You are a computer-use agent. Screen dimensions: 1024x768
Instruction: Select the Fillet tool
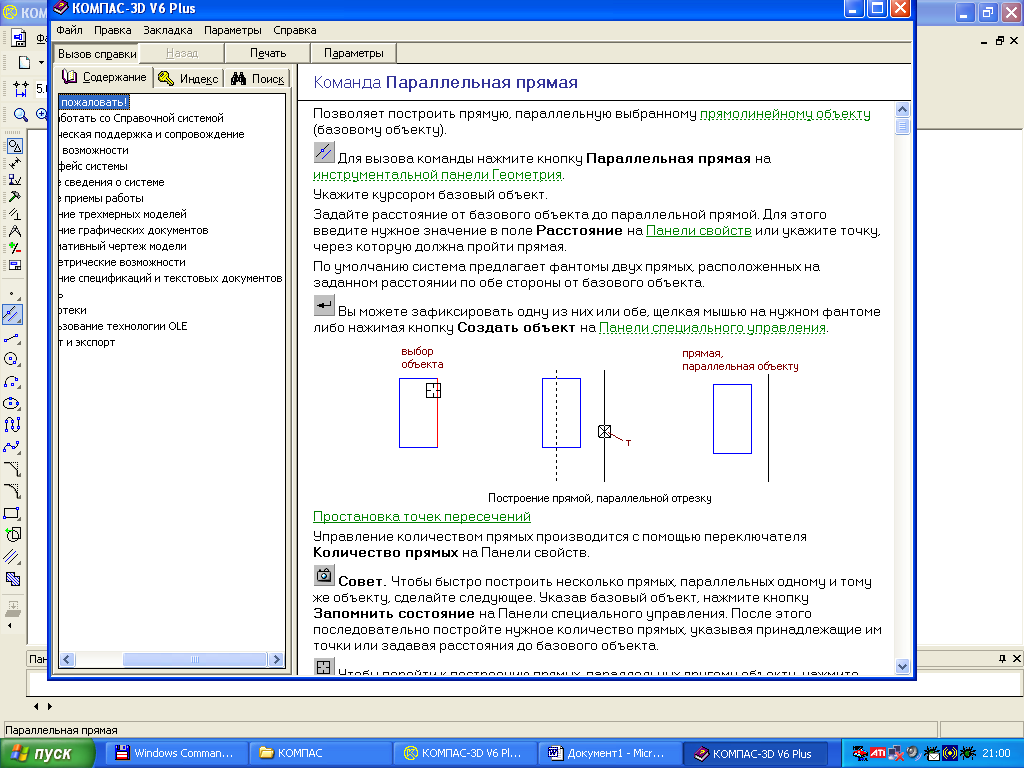click(x=12, y=491)
